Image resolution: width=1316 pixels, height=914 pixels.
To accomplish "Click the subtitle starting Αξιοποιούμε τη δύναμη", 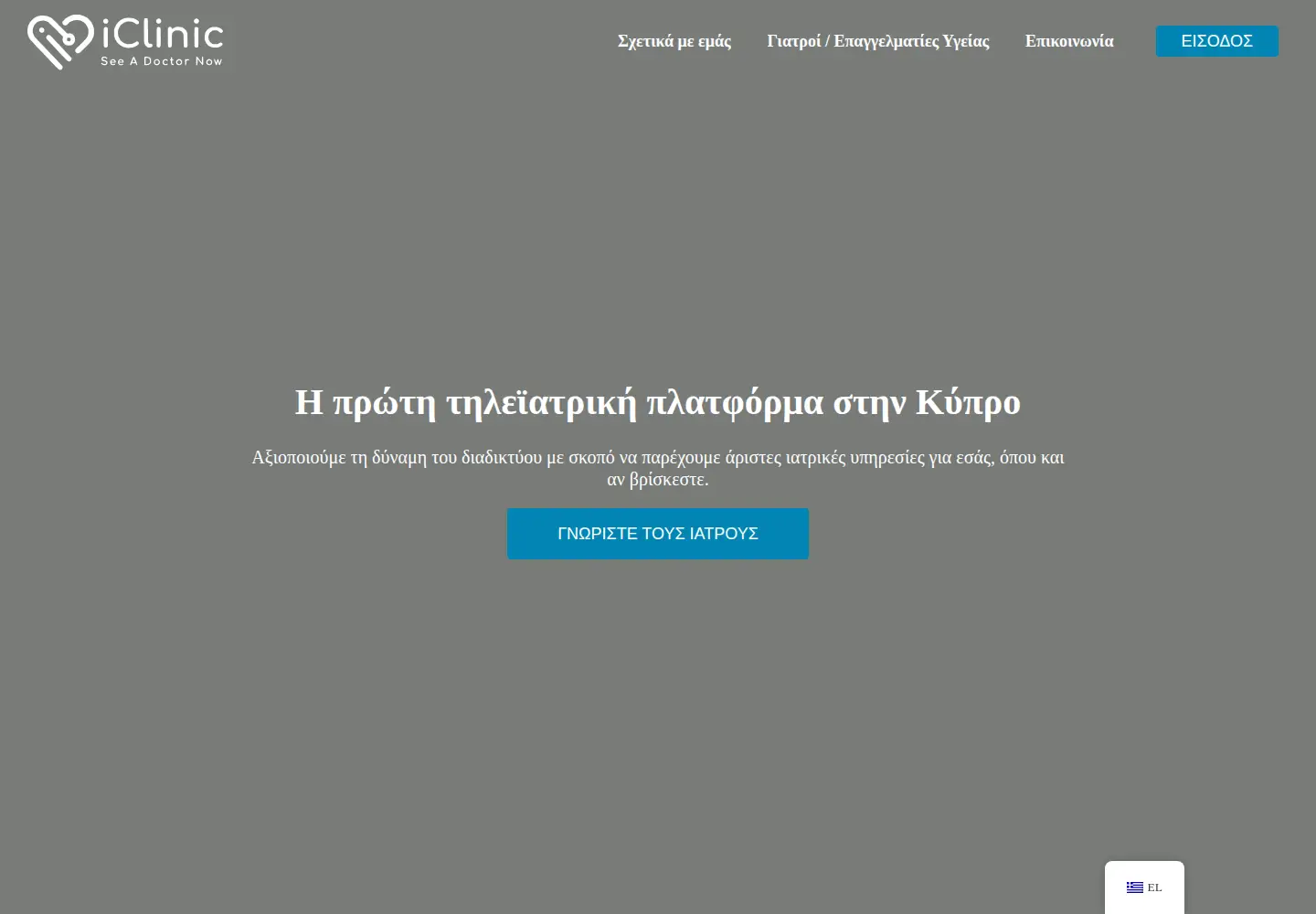I will tap(658, 468).
